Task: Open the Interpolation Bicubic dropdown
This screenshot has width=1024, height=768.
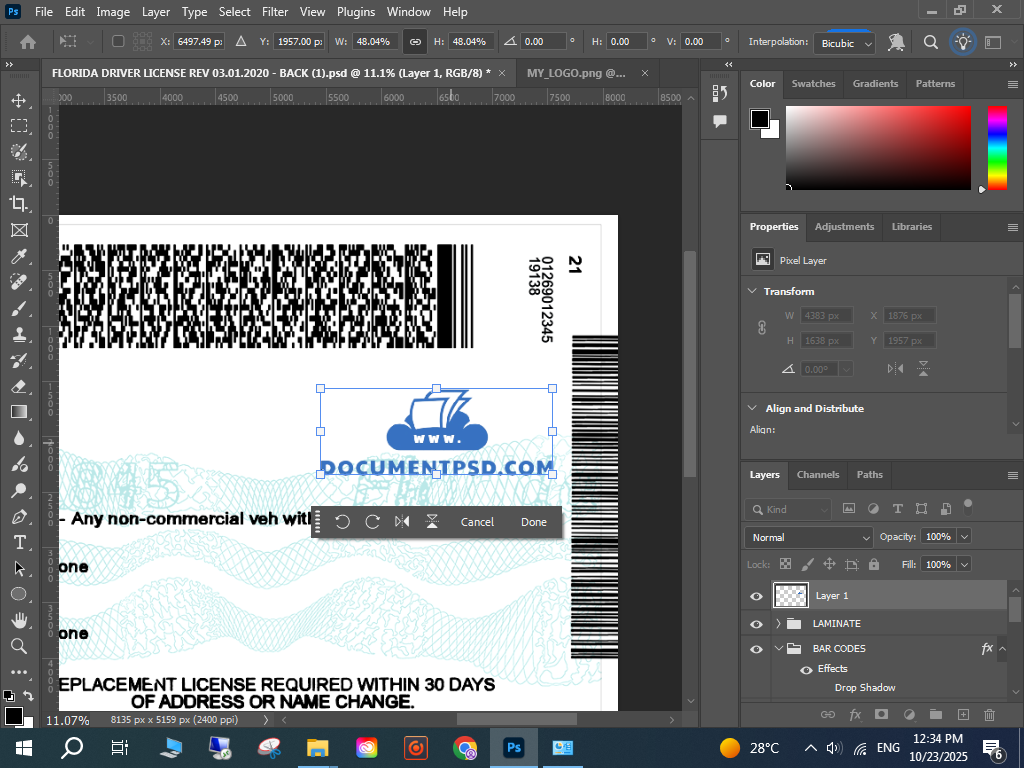Action: [846, 43]
